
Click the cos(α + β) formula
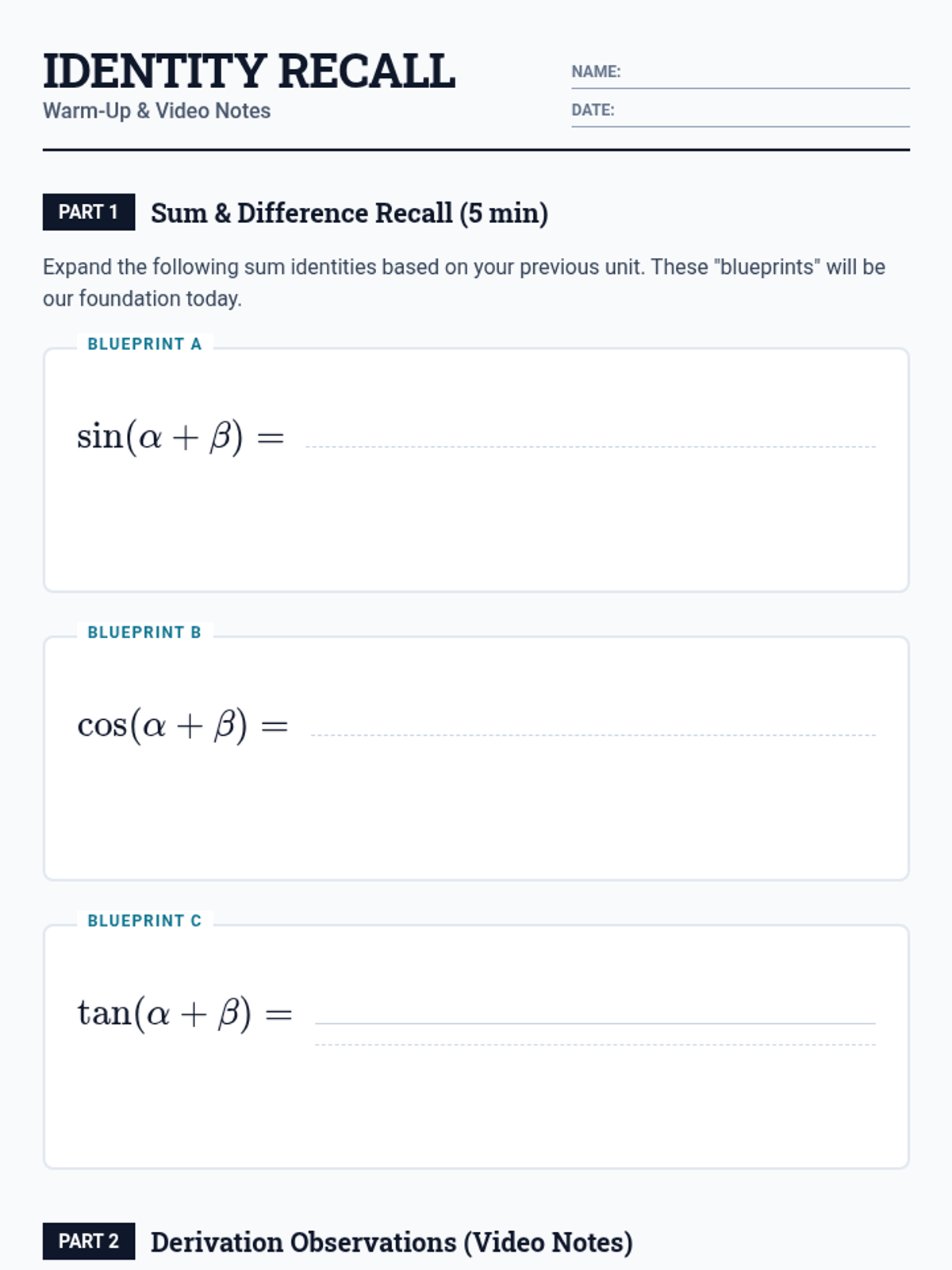click(182, 725)
